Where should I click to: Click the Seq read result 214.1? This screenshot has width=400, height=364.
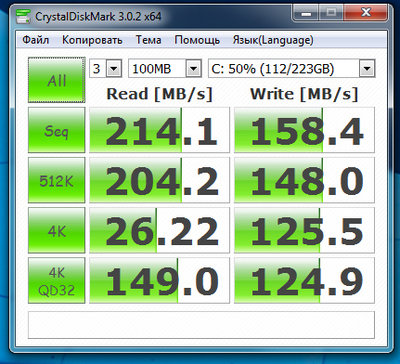pos(160,130)
